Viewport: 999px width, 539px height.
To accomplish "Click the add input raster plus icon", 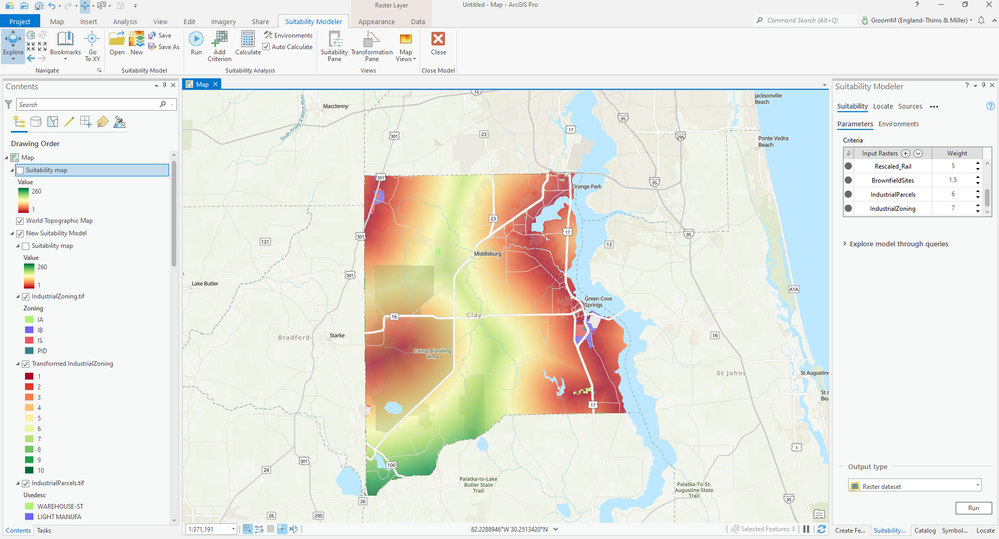I will [x=905, y=153].
